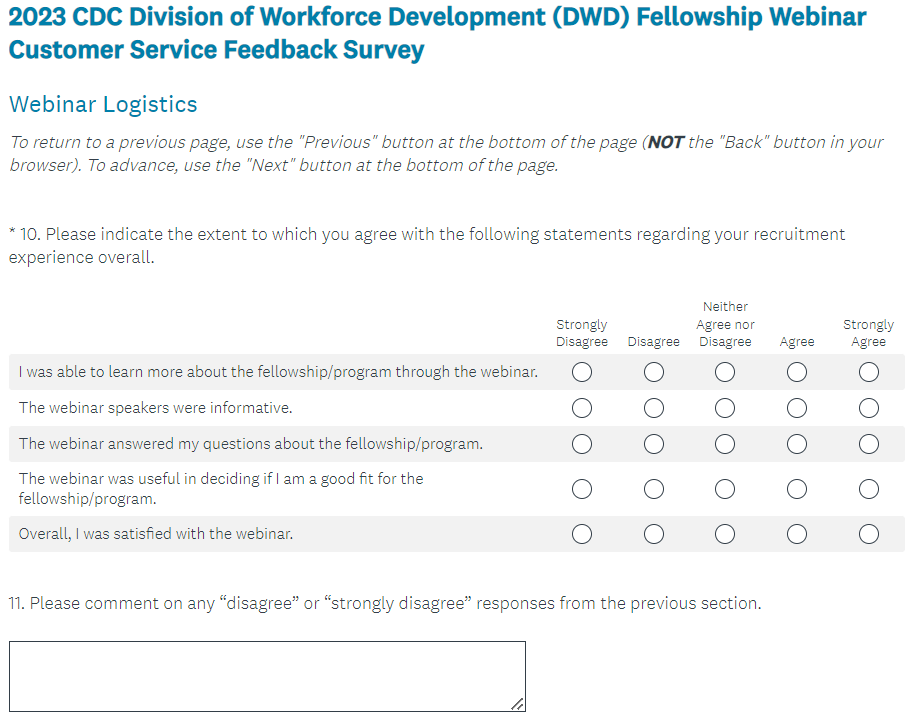The width and height of the screenshot is (907, 728).
Task: Choose Strongly Agree for learning more through webinar
Action: point(869,372)
